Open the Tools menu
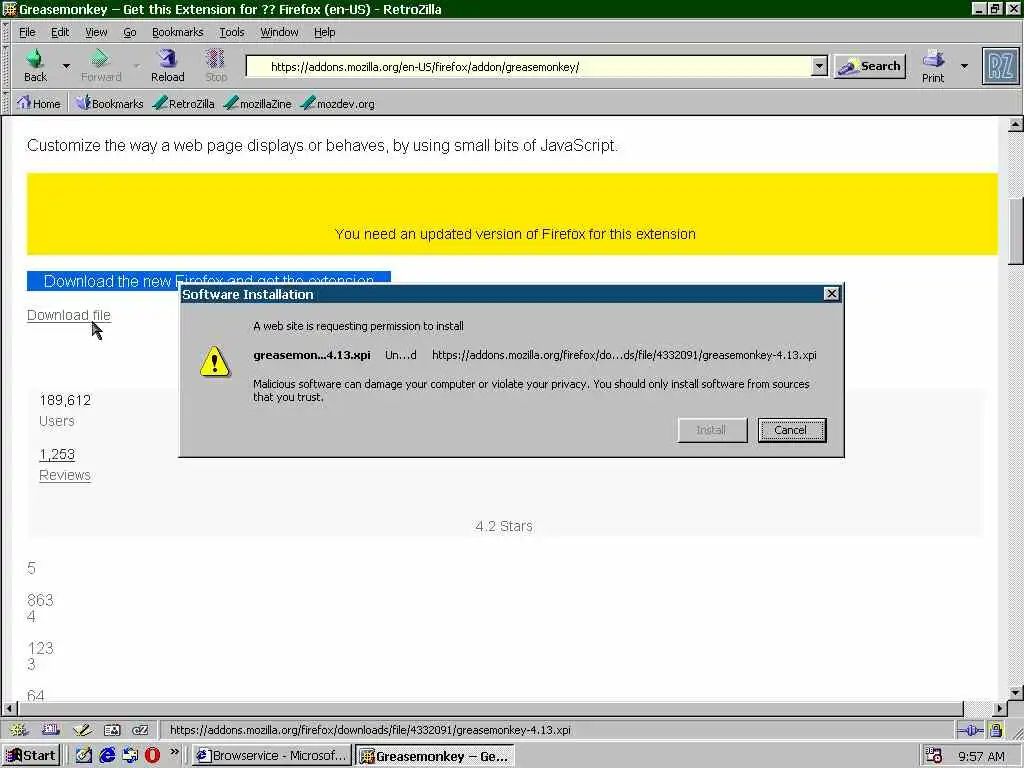Viewport: 1024px width, 768px height. pos(231,32)
